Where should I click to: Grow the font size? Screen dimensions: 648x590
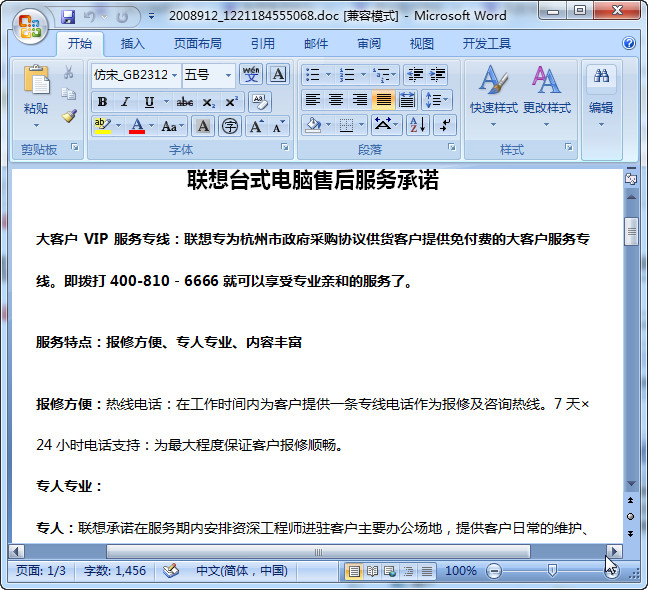pyautogui.click(x=256, y=126)
